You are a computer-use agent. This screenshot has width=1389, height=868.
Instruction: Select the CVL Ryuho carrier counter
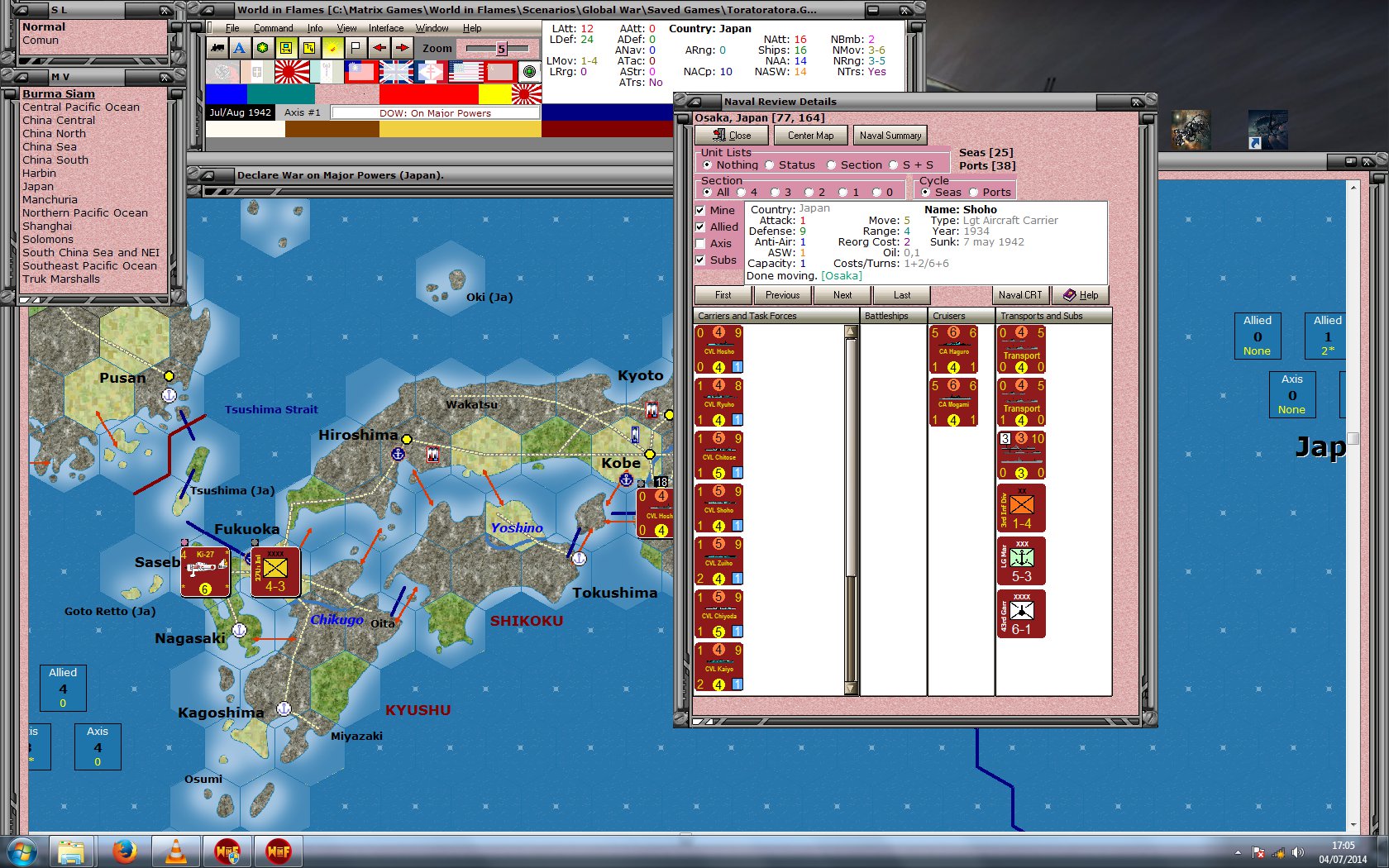click(x=719, y=403)
